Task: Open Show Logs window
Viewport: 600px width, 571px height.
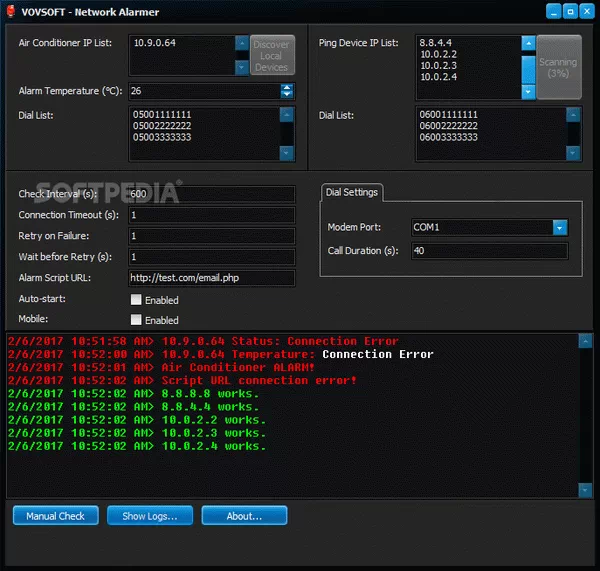Action: point(150,516)
